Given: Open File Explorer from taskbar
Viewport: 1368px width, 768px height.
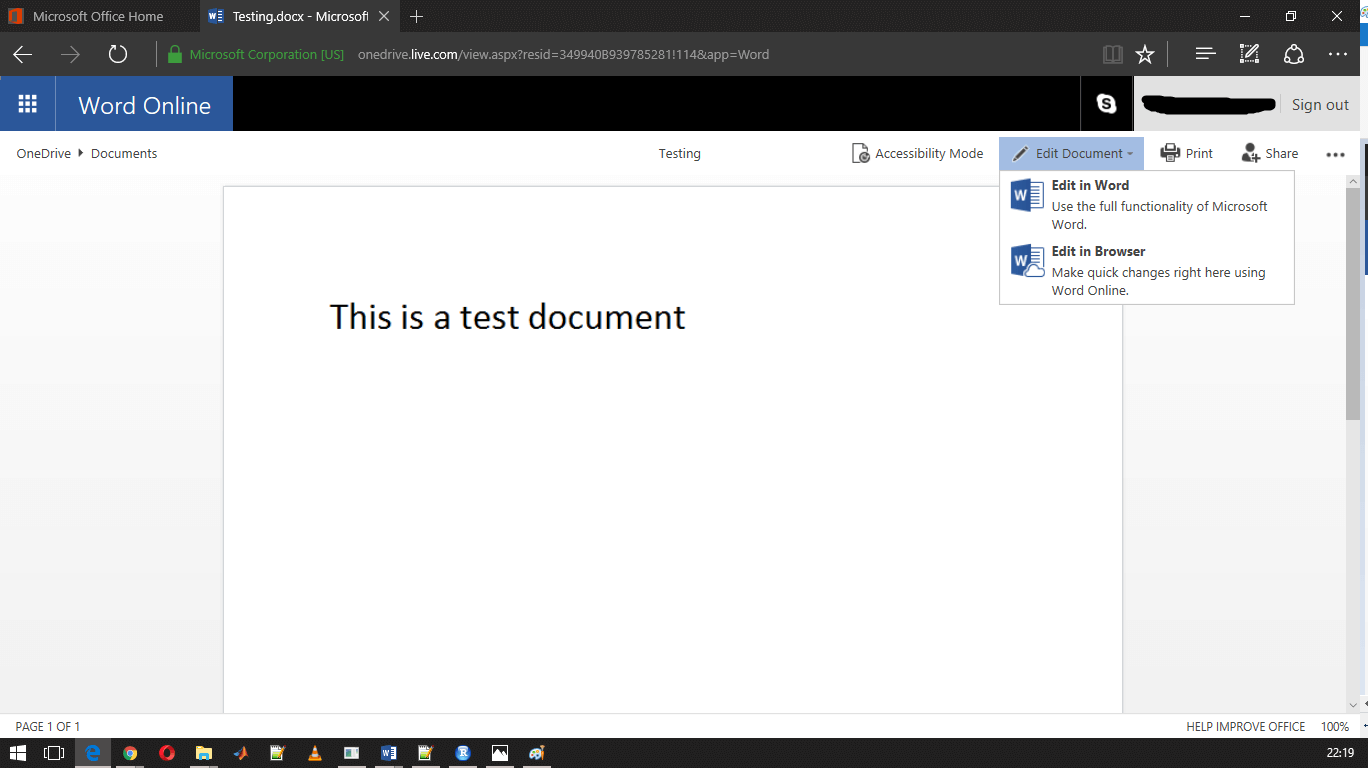Looking at the screenshot, I should point(204,753).
